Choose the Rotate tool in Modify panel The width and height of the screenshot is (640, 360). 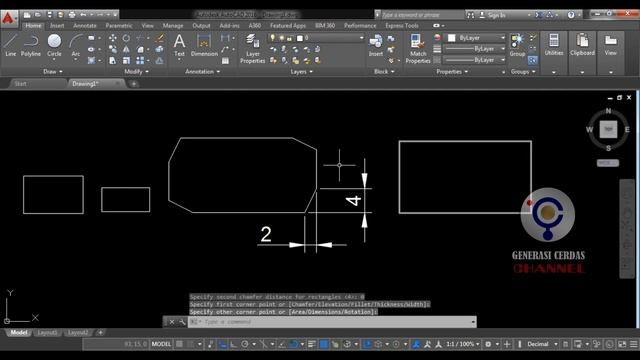(x=126, y=38)
